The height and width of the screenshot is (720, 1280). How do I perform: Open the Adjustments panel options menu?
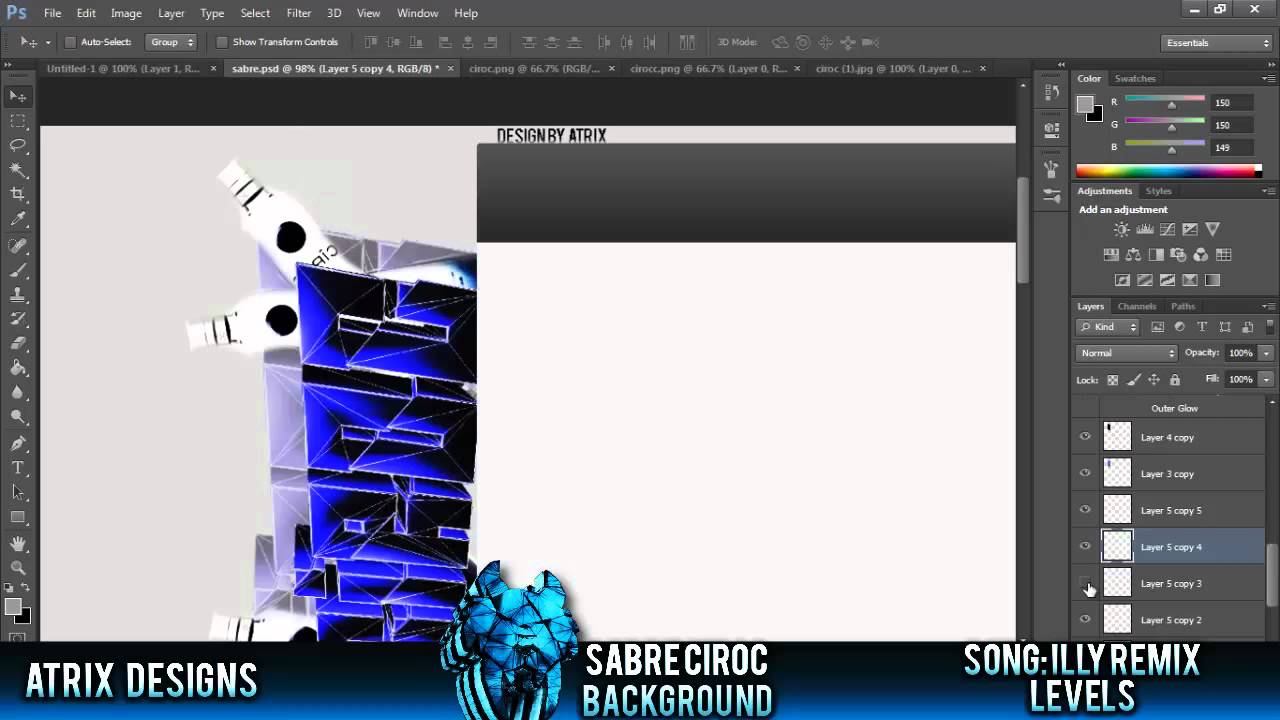click(x=1268, y=191)
